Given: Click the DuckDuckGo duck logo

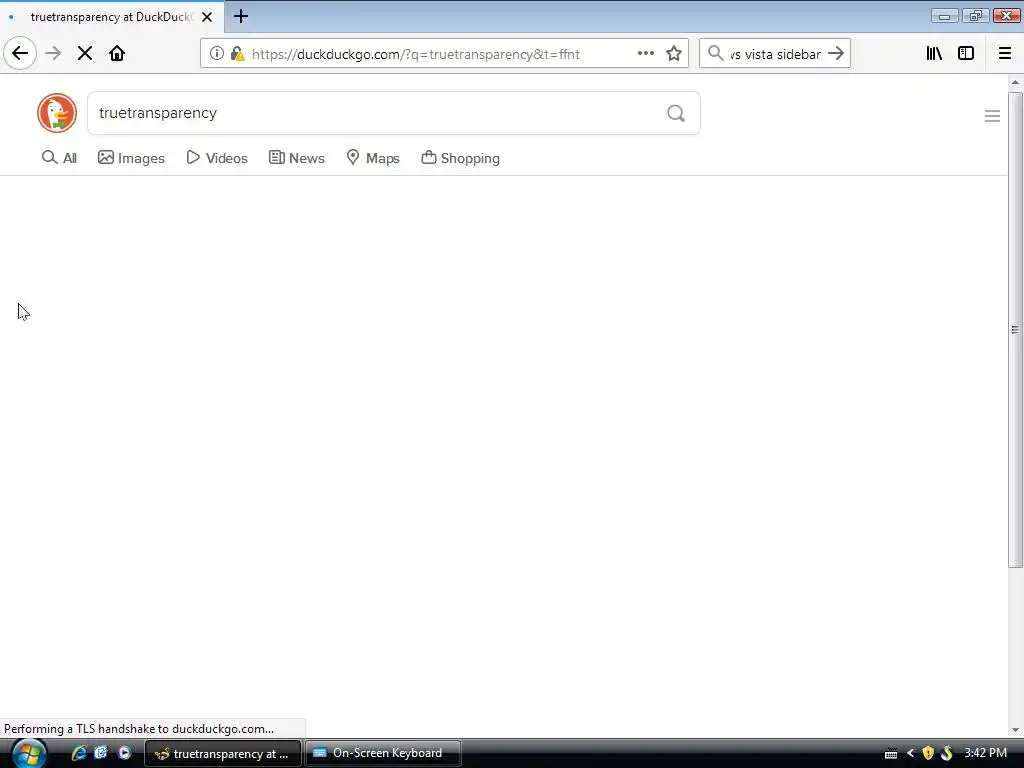Looking at the screenshot, I should (57, 113).
